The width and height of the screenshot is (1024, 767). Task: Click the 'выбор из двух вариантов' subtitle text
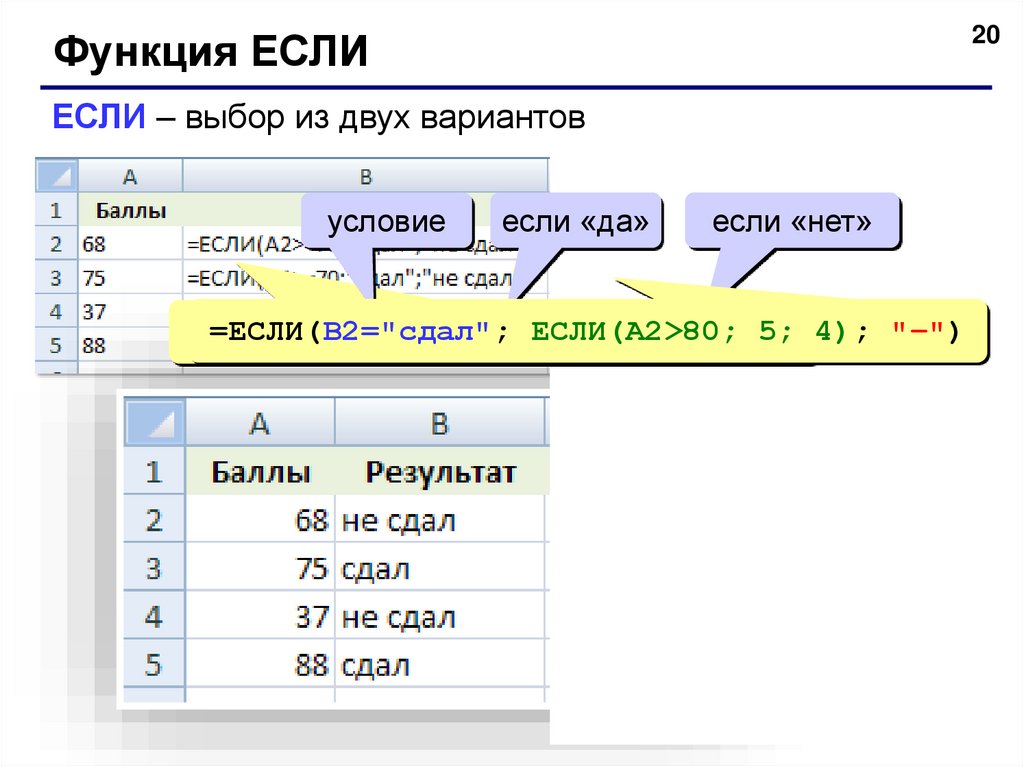(x=385, y=119)
